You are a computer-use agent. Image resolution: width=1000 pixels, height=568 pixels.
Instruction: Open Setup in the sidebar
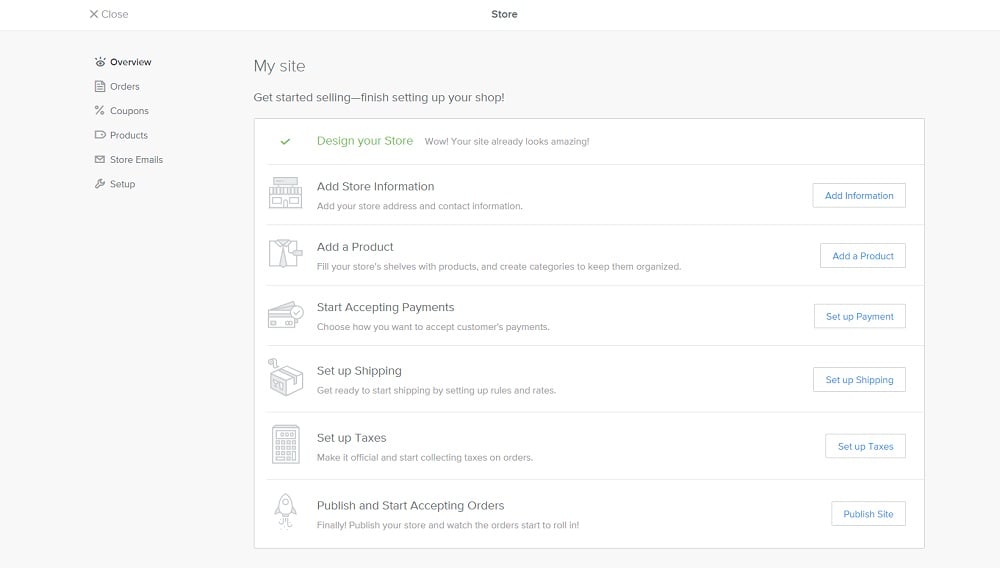122,184
